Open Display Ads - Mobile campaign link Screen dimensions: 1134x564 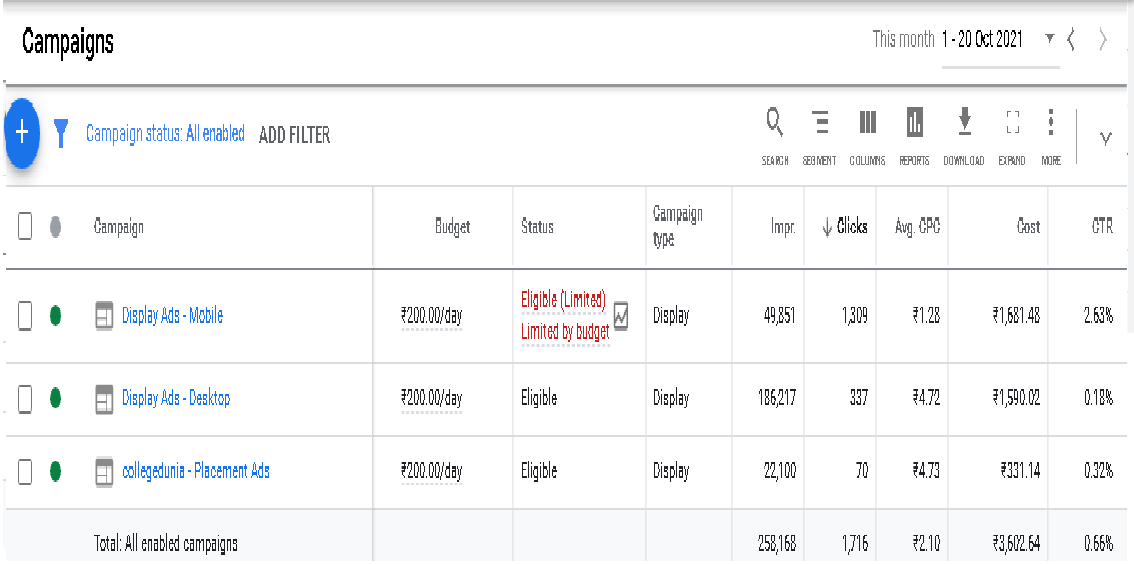[x=172, y=316]
